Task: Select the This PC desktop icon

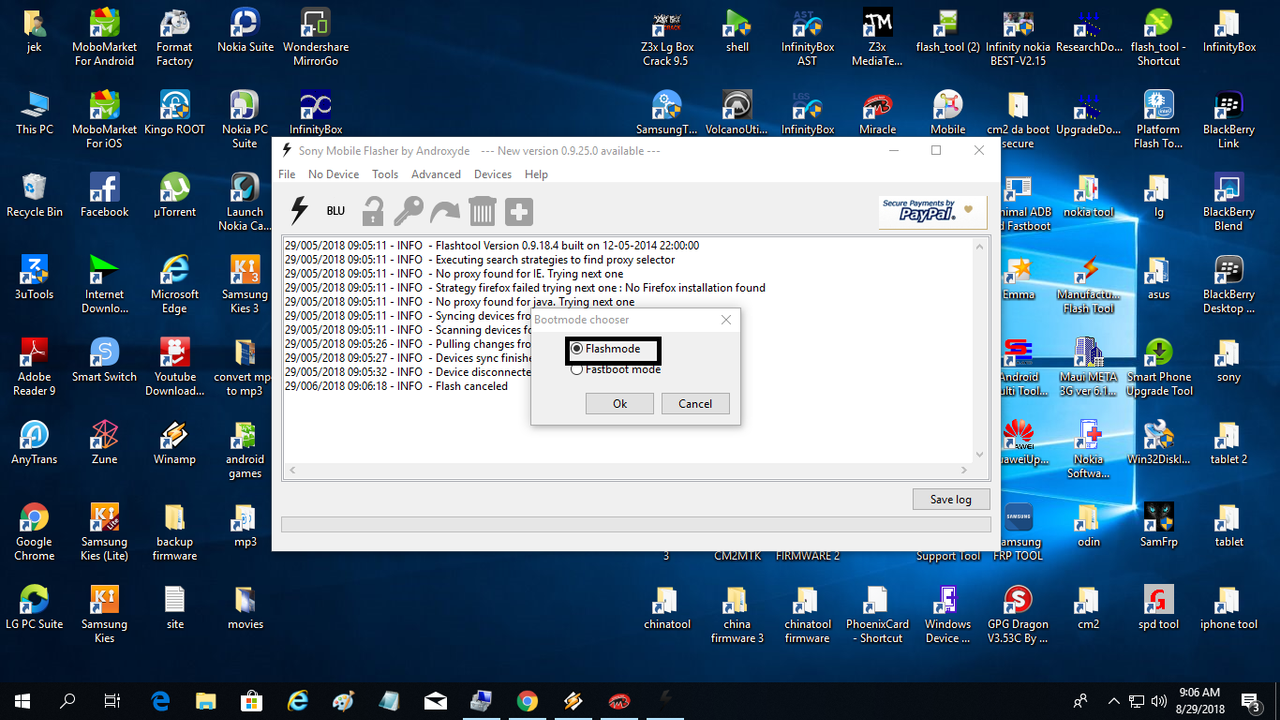Action: pyautogui.click(x=34, y=112)
